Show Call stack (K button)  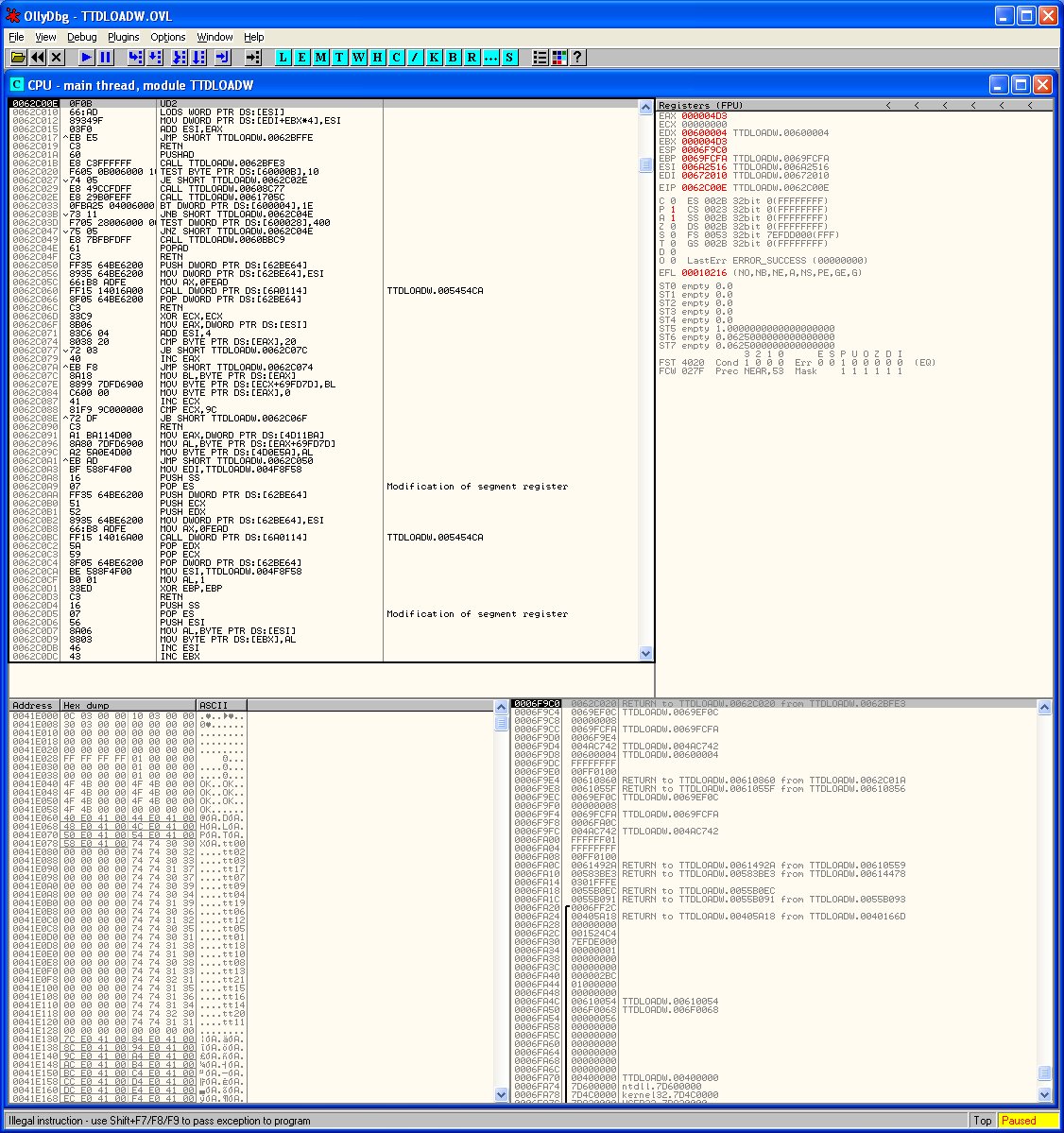click(434, 57)
